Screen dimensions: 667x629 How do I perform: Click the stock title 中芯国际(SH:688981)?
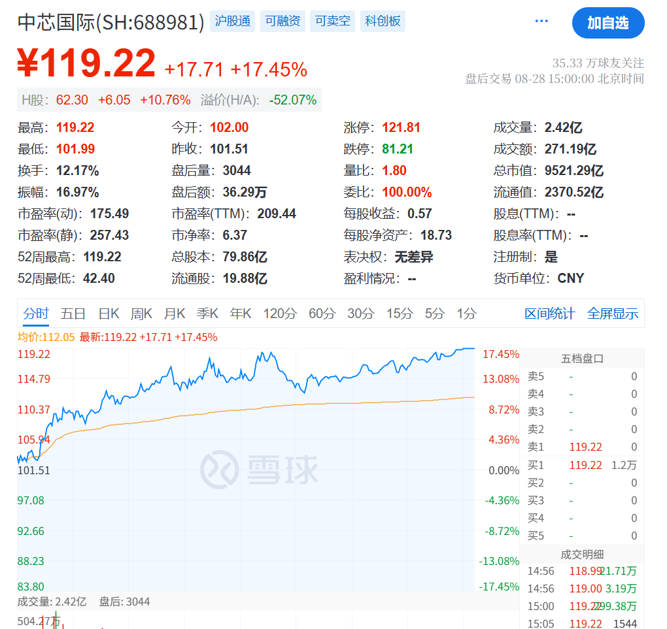pyautogui.click(x=111, y=22)
